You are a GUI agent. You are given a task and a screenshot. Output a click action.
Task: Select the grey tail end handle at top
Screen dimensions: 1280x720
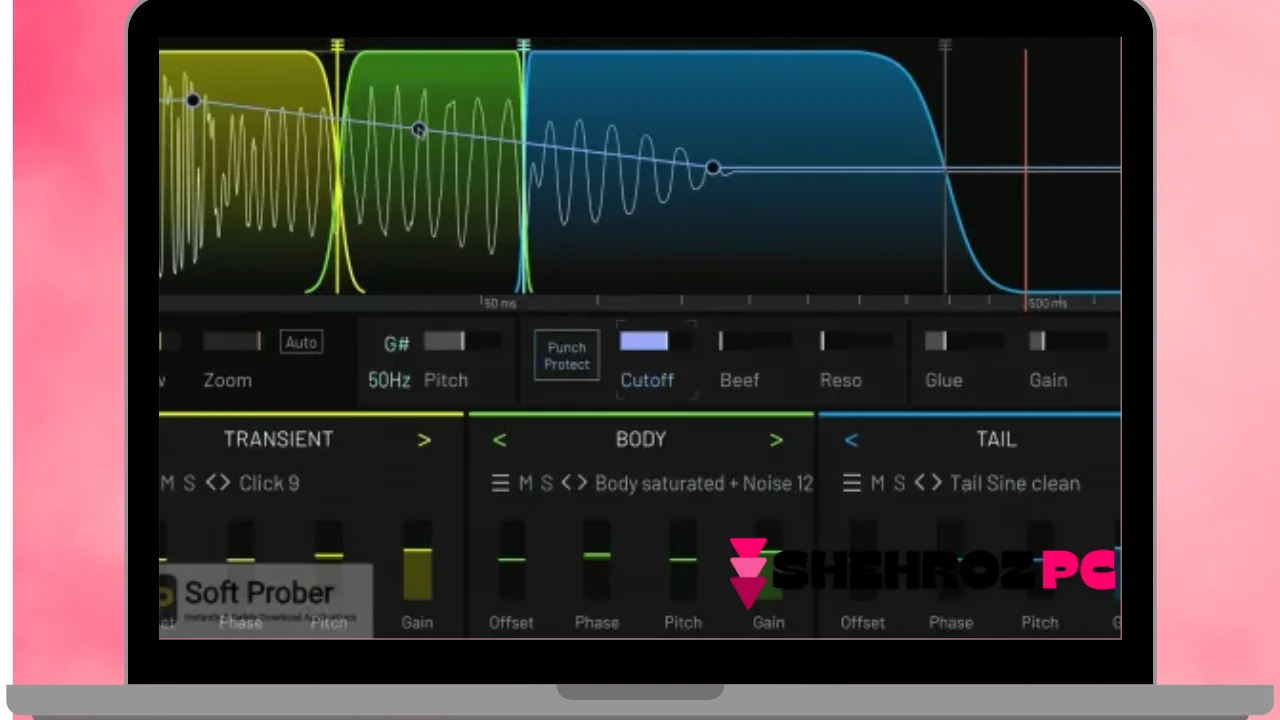click(946, 46)
